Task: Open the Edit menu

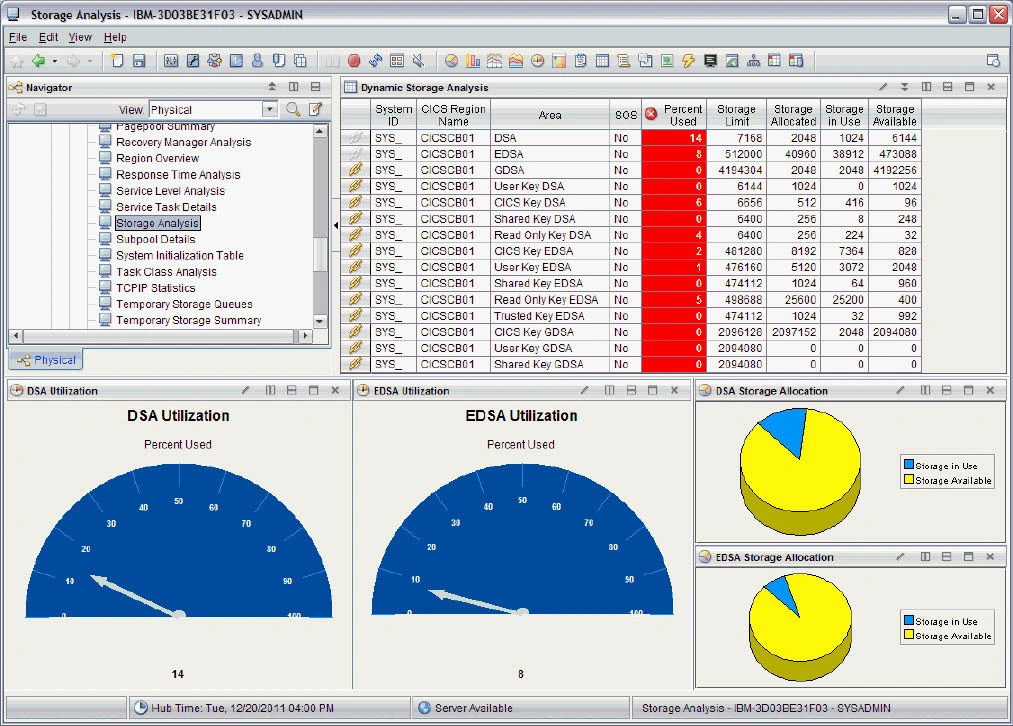Action: pos(48,37)
